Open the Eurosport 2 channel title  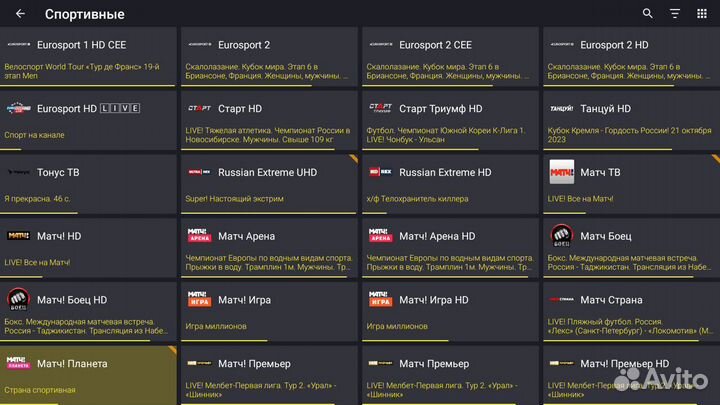(x=244, y=45)
